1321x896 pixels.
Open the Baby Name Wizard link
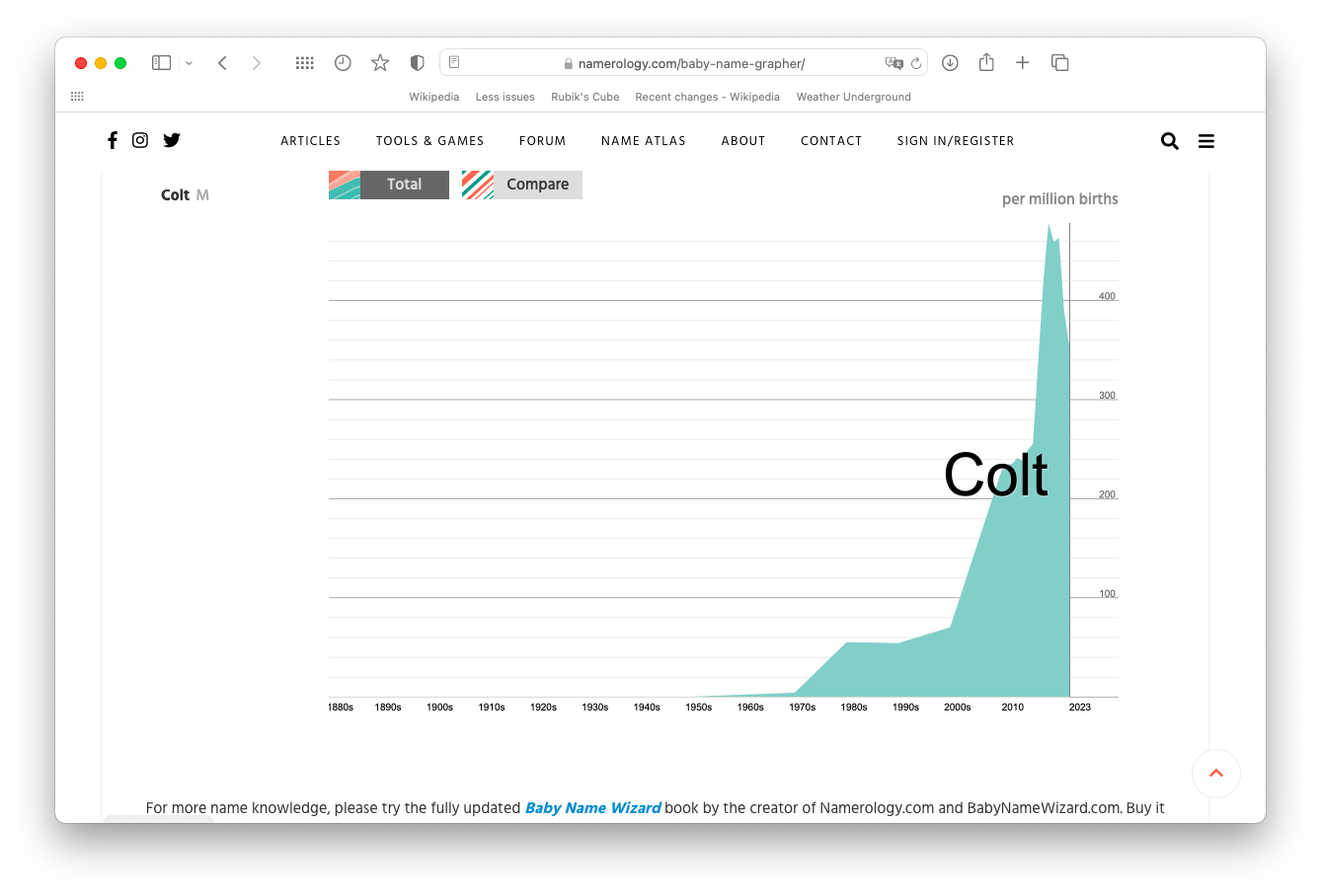click(592, 808)
